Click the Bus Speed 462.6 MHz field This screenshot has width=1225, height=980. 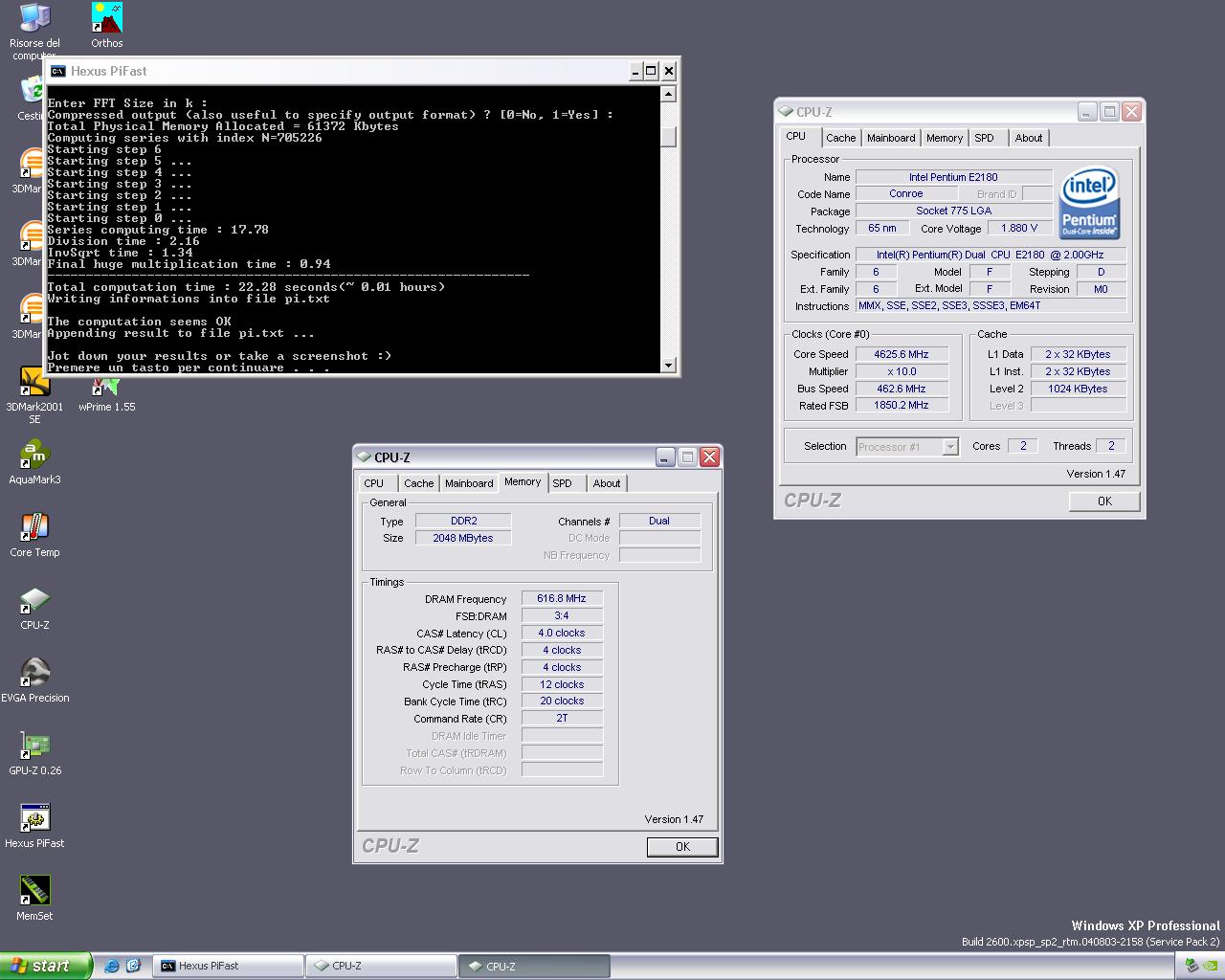point(902,389)
